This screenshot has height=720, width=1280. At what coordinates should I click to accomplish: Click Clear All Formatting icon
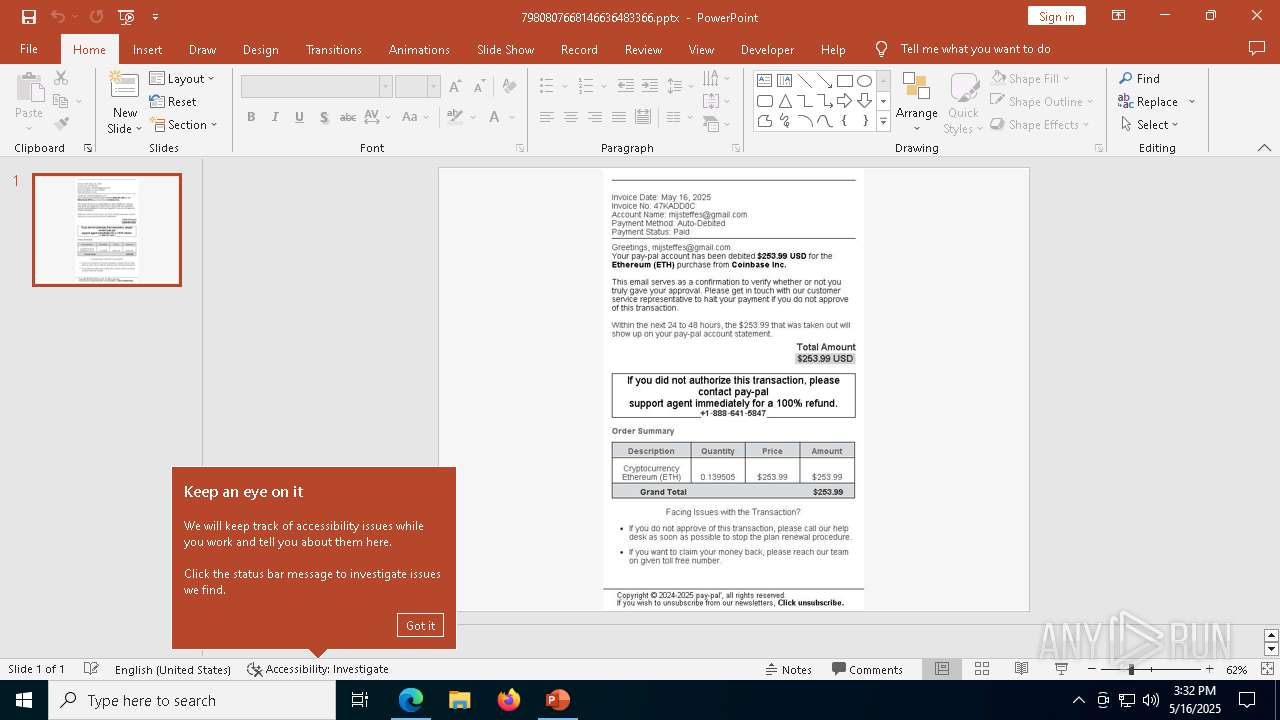click(510, 86)
